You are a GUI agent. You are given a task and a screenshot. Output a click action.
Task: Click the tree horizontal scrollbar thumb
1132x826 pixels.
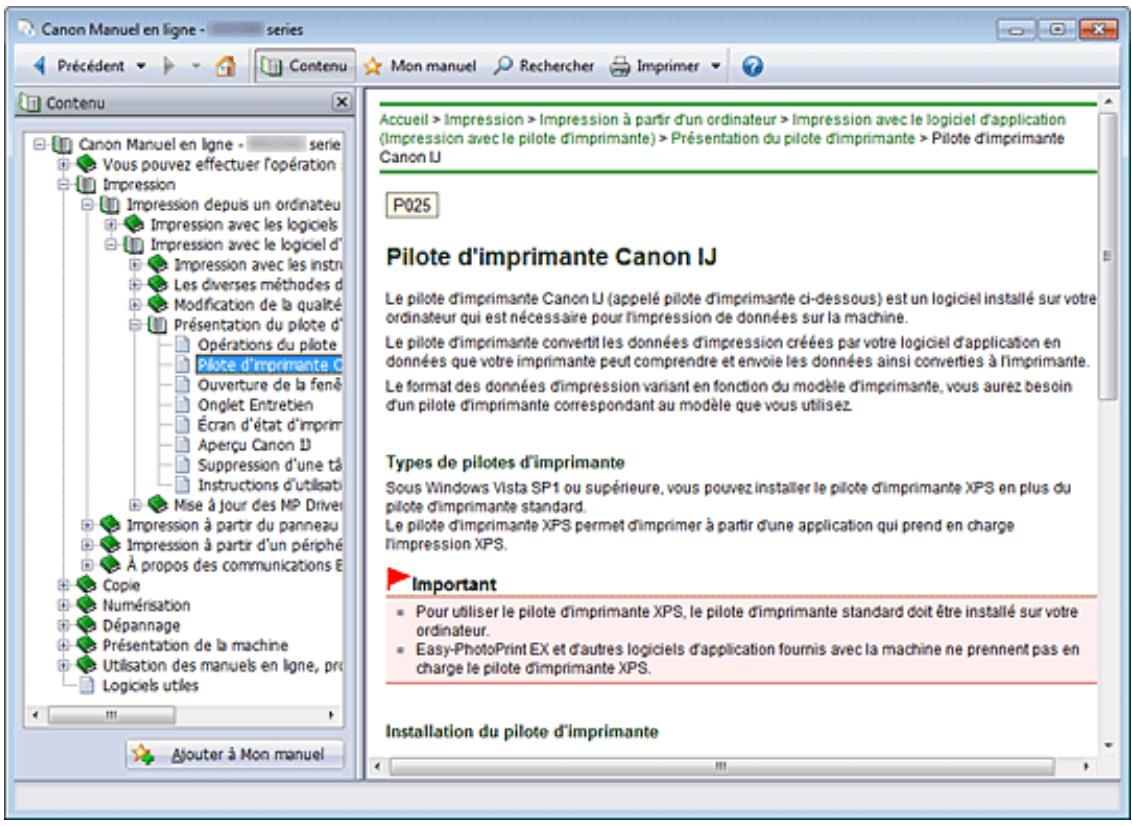click(x=111, y=716)
